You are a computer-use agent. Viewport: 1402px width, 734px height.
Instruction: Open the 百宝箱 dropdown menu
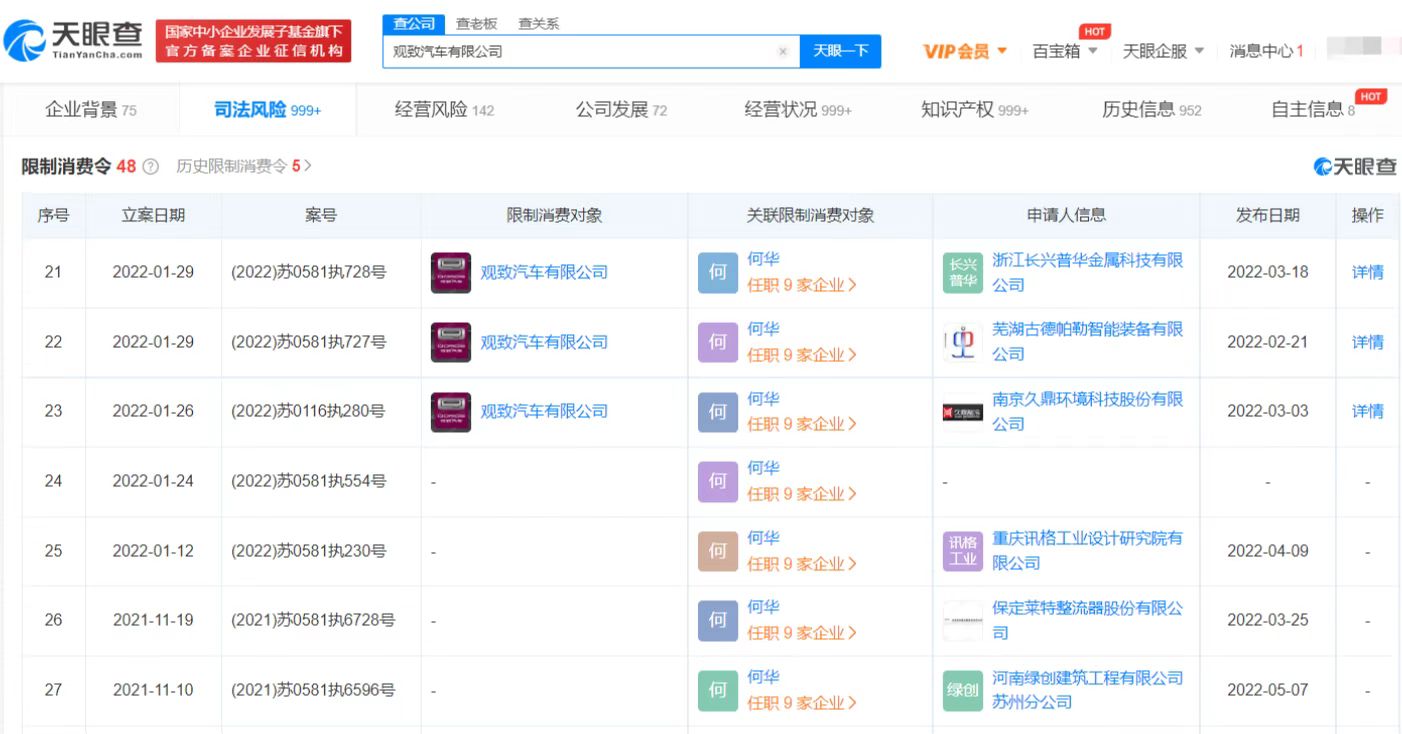[x=1065, y=51]
